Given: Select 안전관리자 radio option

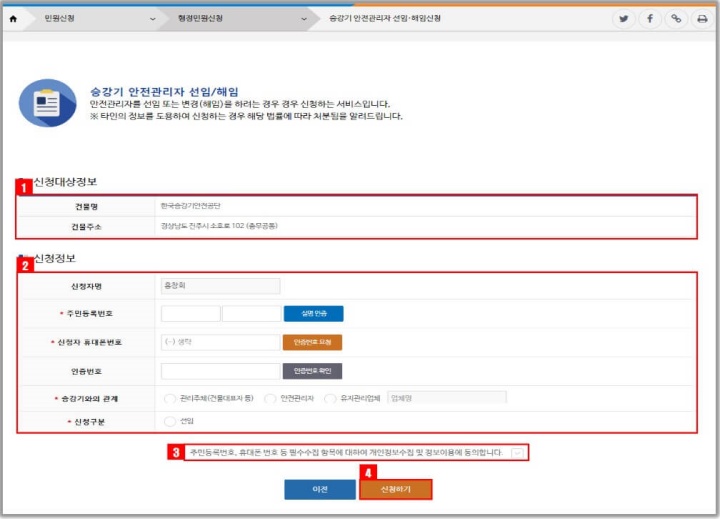Looking at the screenshot, I should [x=270, y=398].
